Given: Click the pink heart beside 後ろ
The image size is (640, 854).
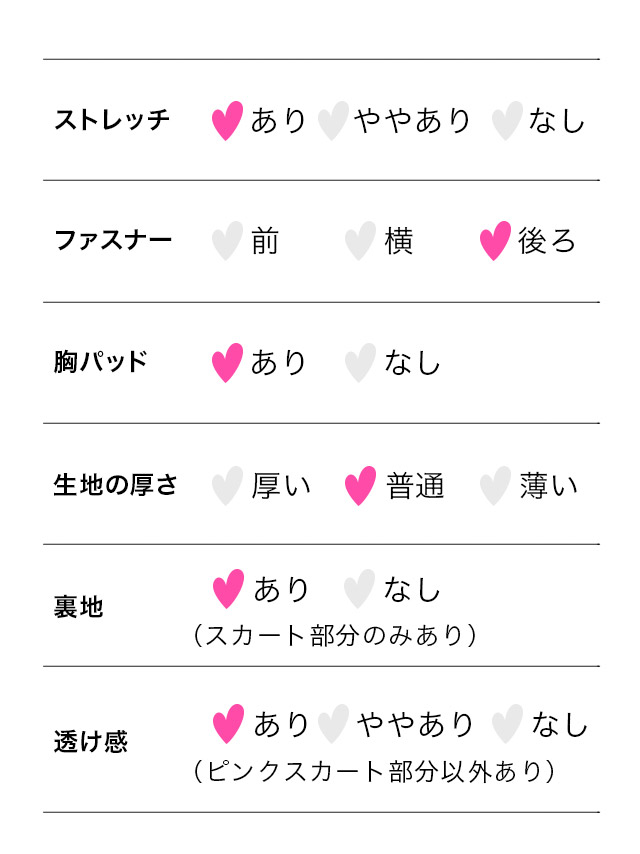Looking at the screenshot, I should [495, 241].
